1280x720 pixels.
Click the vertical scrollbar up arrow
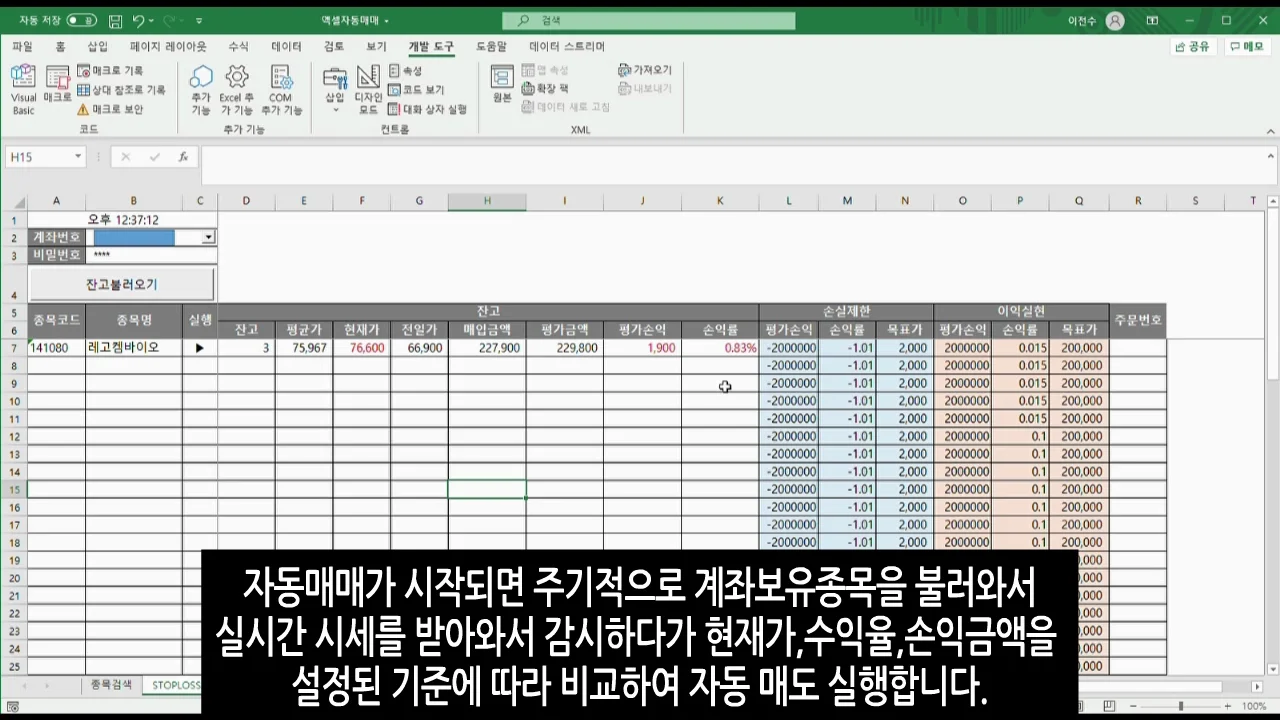click(1272, 201)
